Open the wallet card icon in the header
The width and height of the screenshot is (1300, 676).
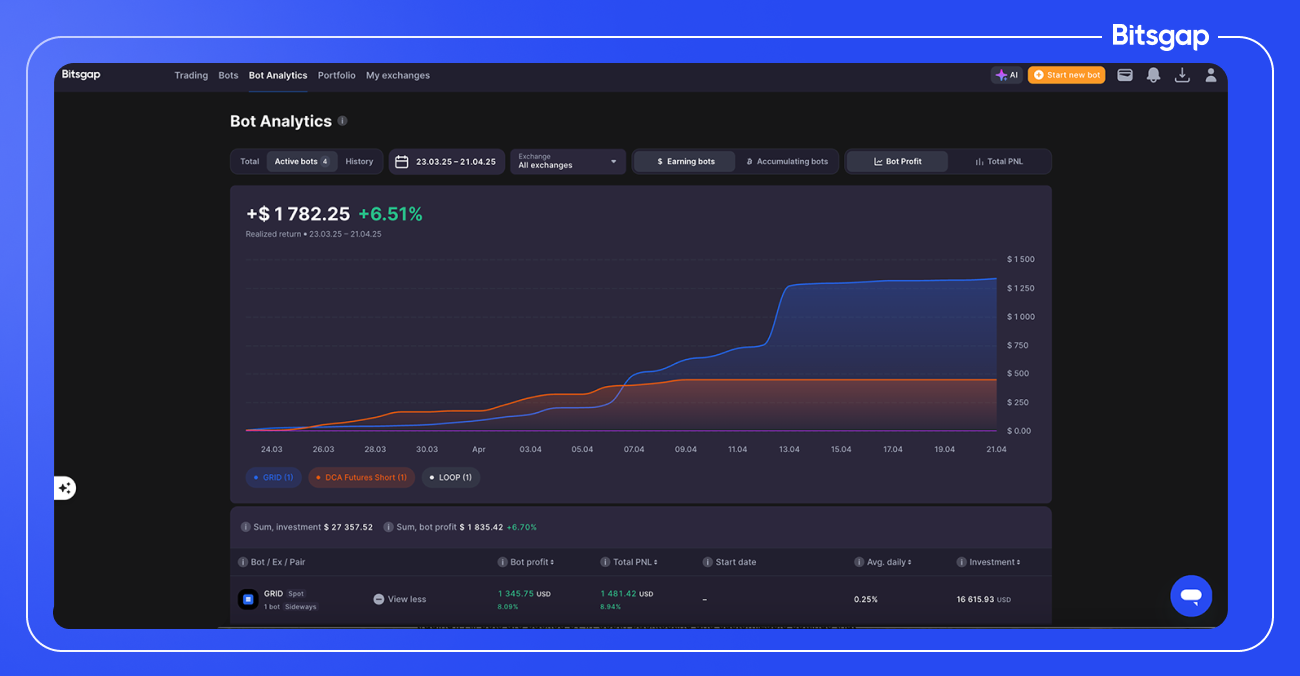pos(1125,75)
